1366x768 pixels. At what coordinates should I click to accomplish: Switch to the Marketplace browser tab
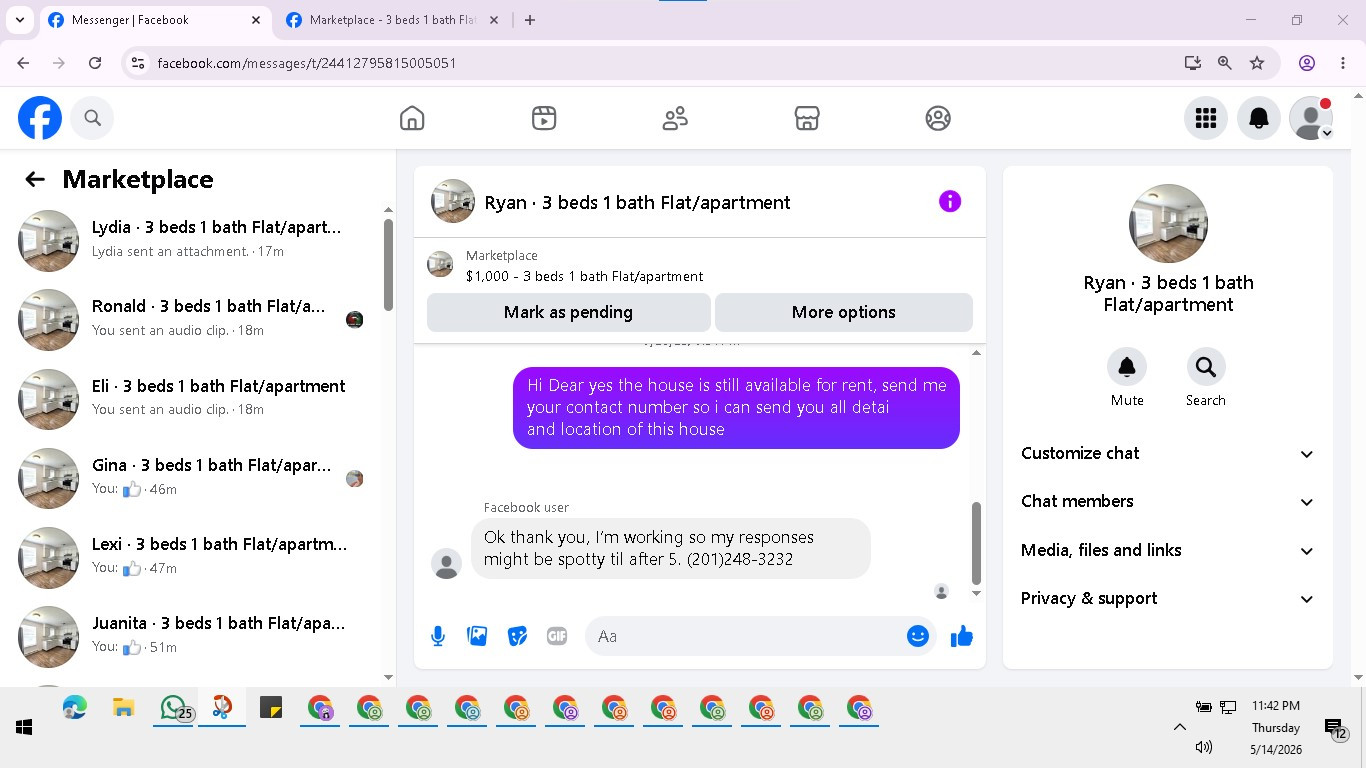point(392,20)
